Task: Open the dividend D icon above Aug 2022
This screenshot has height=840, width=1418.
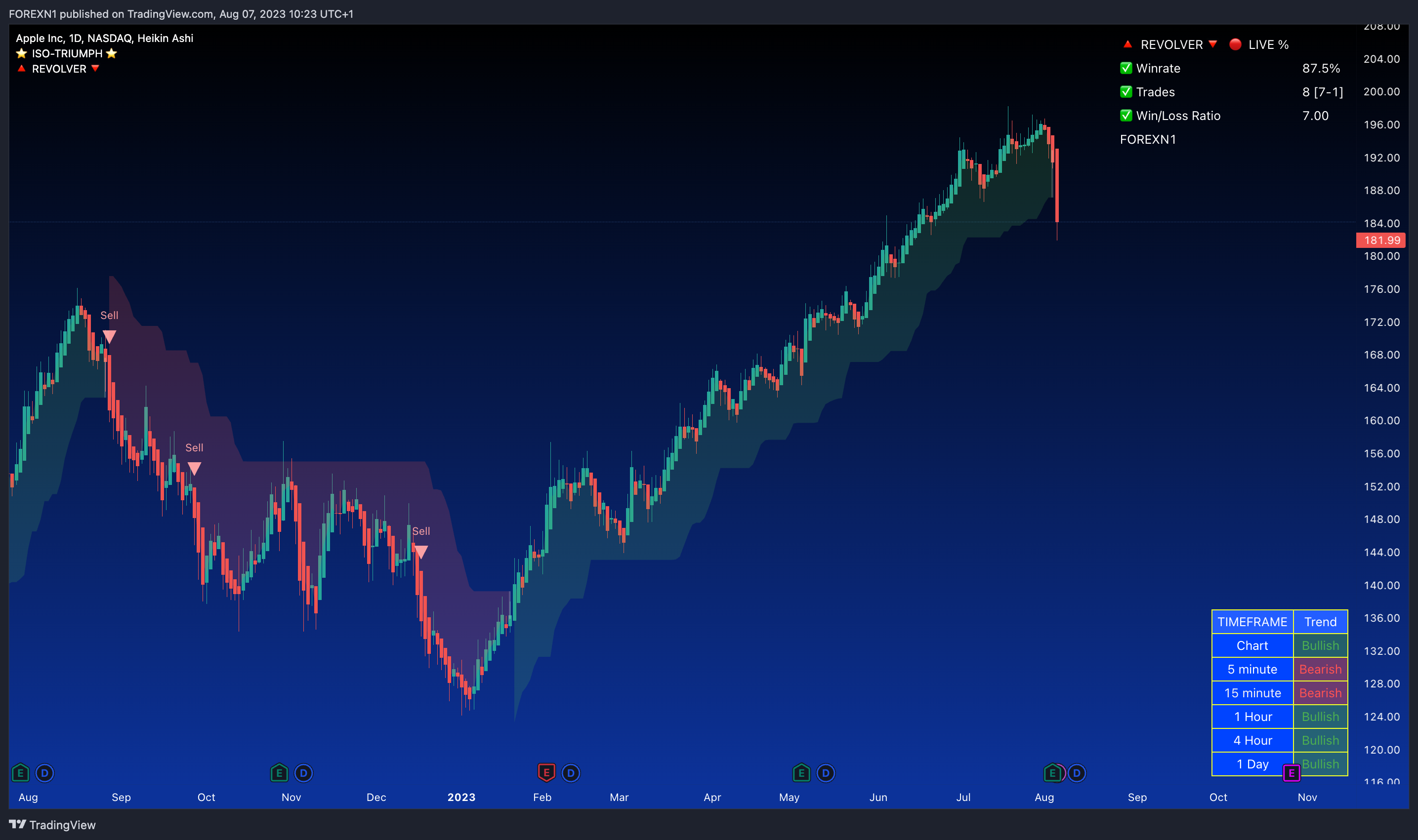Action: [x=45, y=773]
